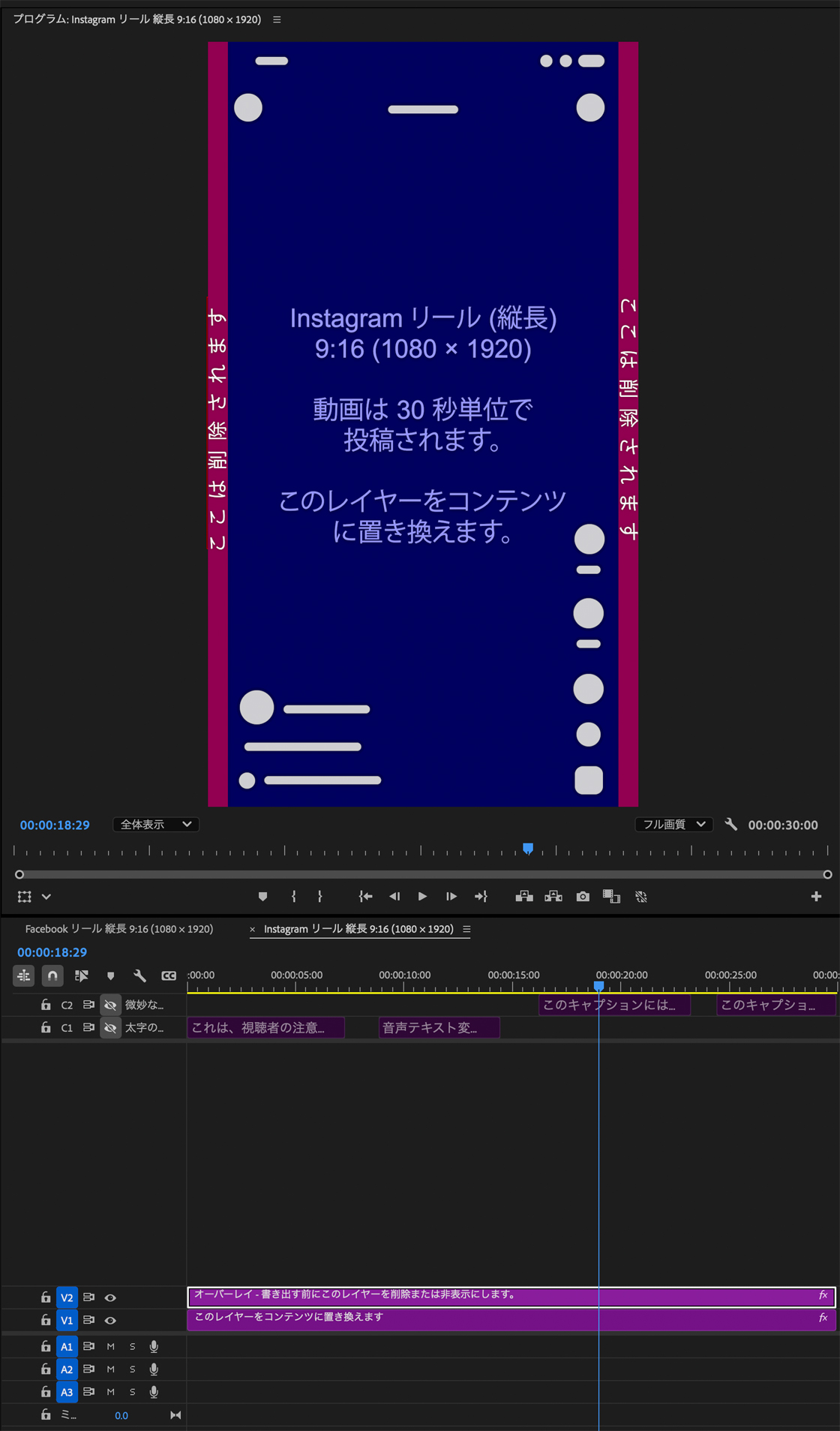
Task: Click the Program Monitor playhead marker
Action: point(528,848)
